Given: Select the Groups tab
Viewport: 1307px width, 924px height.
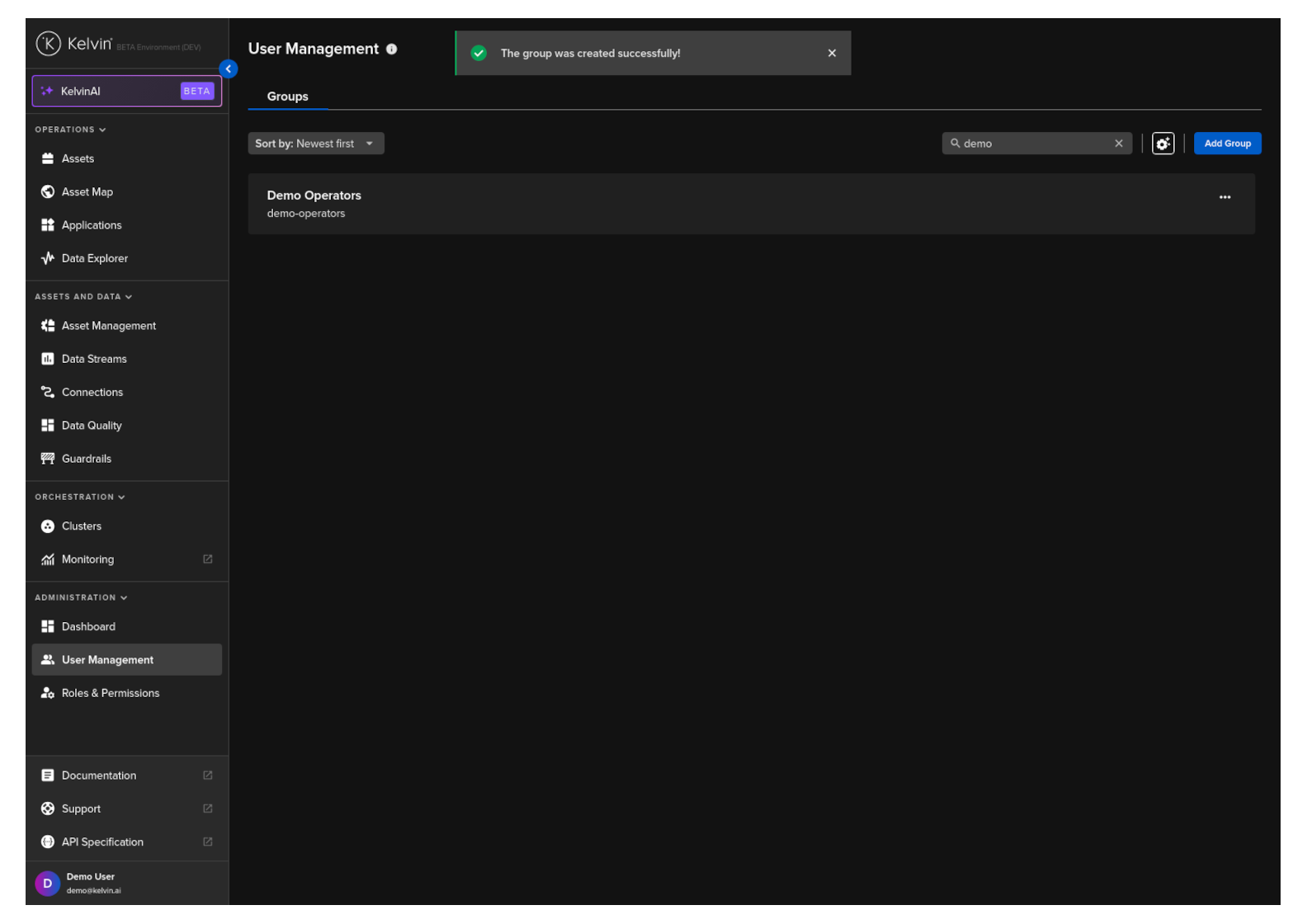Looking at the screenshot, I should point(288,97).
